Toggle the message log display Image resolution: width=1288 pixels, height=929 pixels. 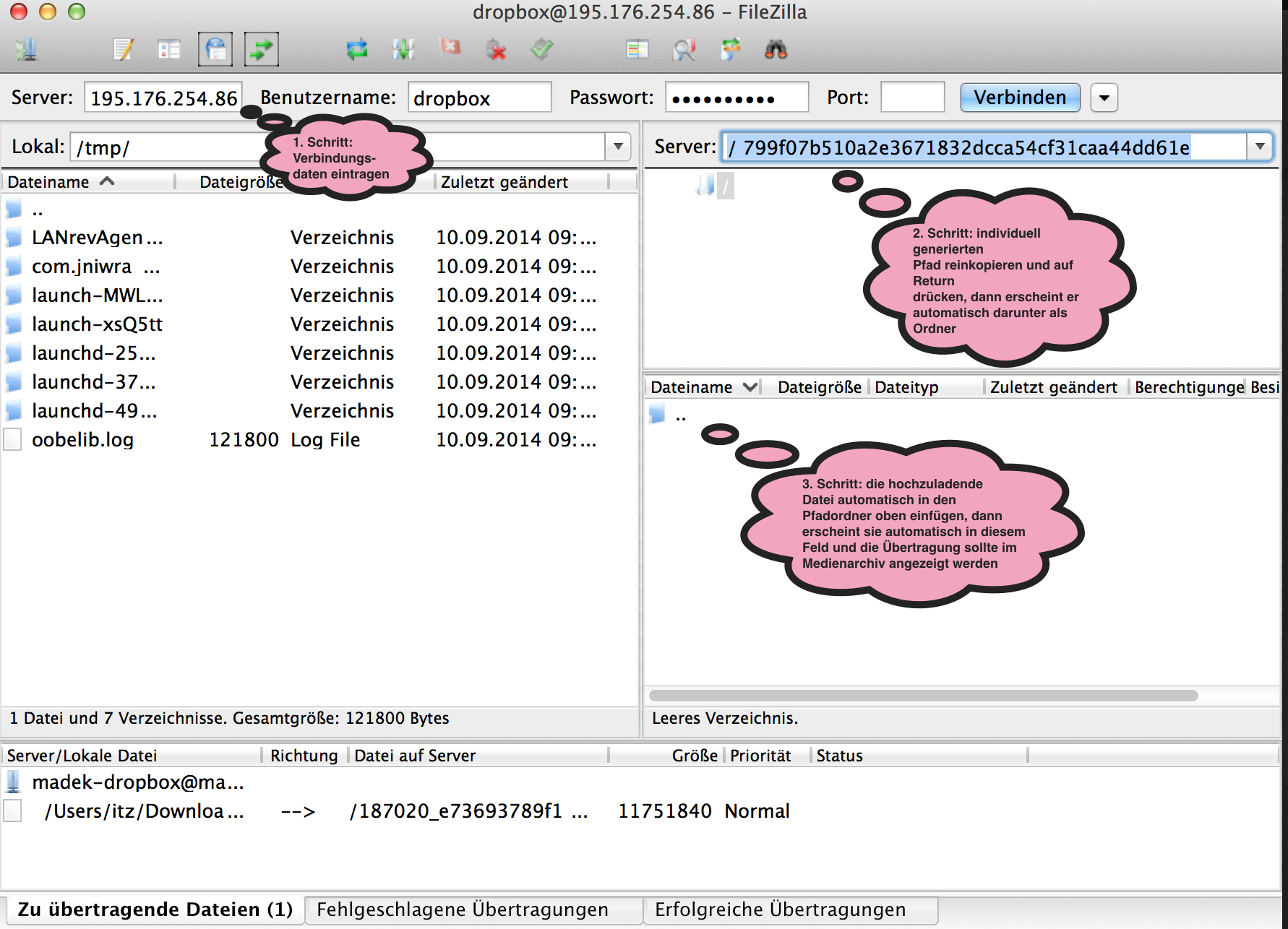124,50
